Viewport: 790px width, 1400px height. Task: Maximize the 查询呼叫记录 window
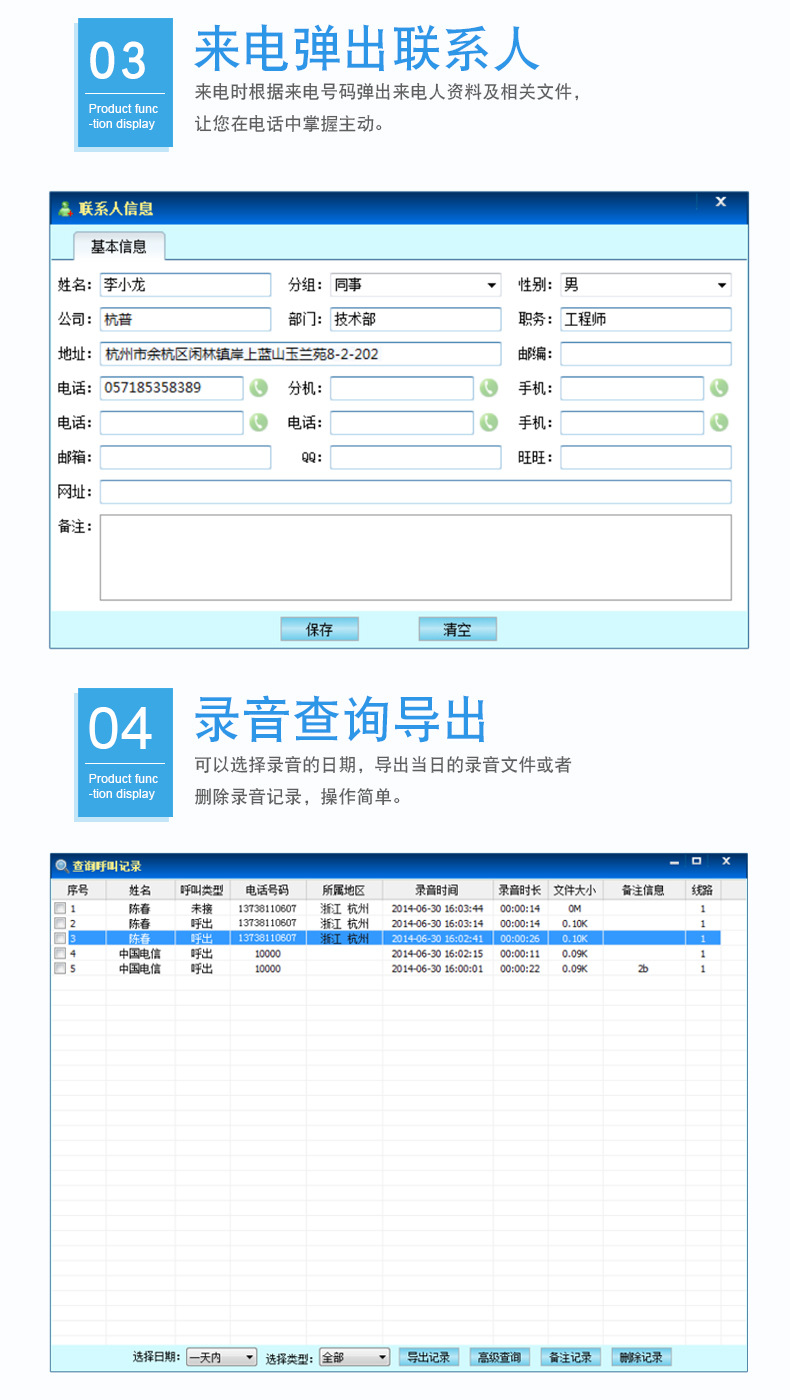point(697,861)
